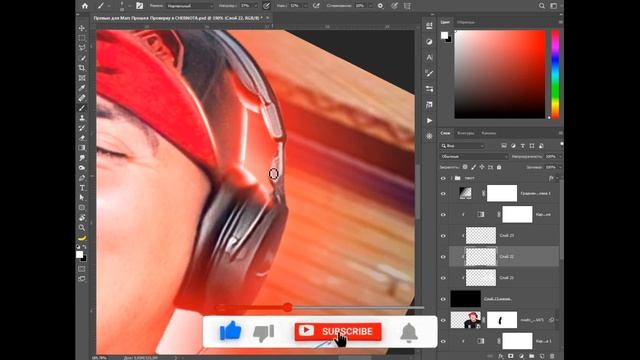
Task: Click inside the color picker field
Action: coord(500,74)
